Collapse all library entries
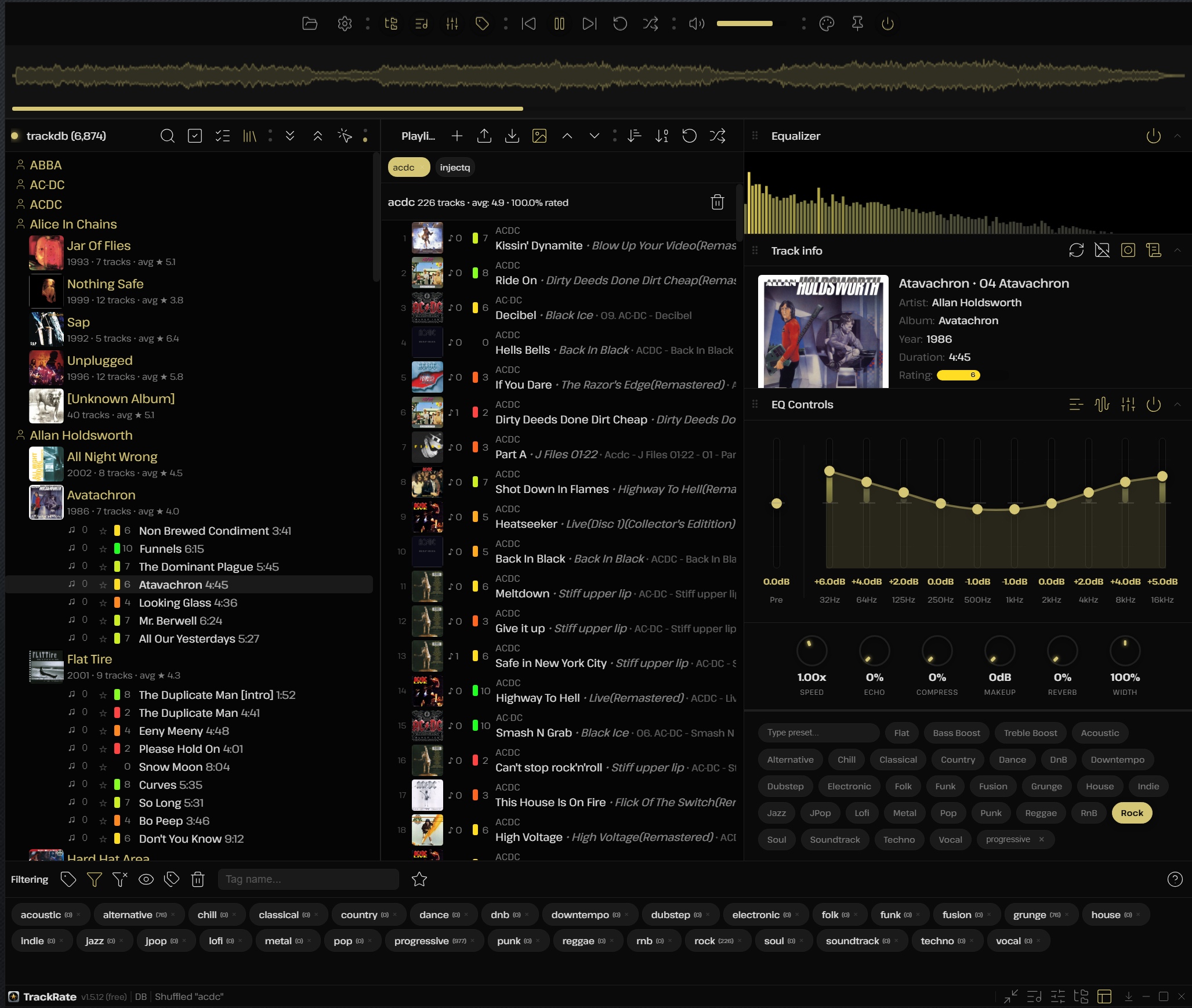This screenshot has width=1192, height=1008. coord(318,136)
